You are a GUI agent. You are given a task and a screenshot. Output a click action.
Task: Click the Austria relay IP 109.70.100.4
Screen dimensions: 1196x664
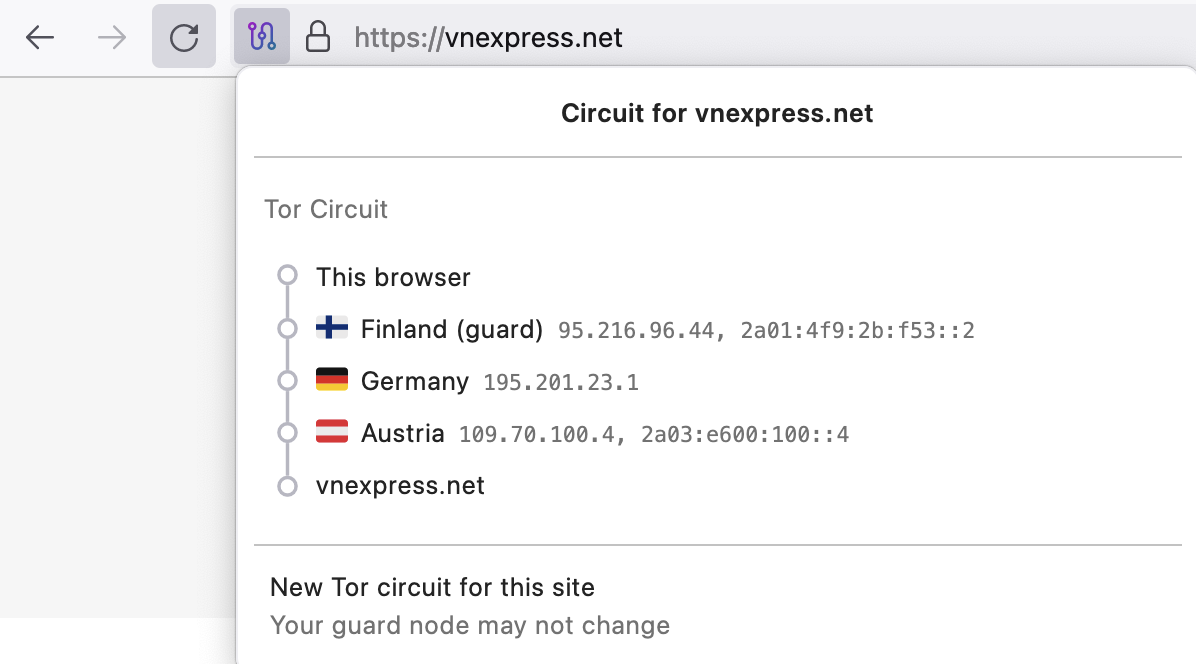pyautogui.click(x=535, y=434)
